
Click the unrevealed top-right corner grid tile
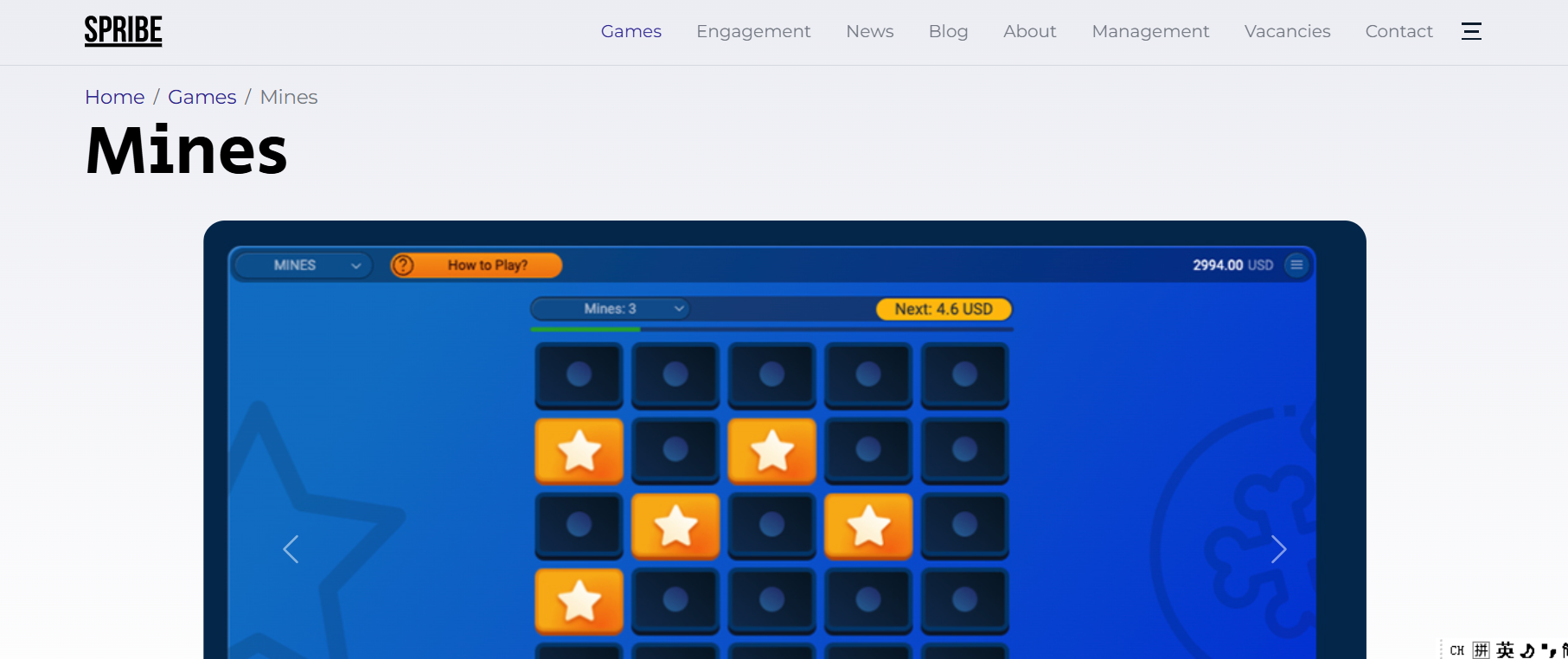click(x=964, y=375)
